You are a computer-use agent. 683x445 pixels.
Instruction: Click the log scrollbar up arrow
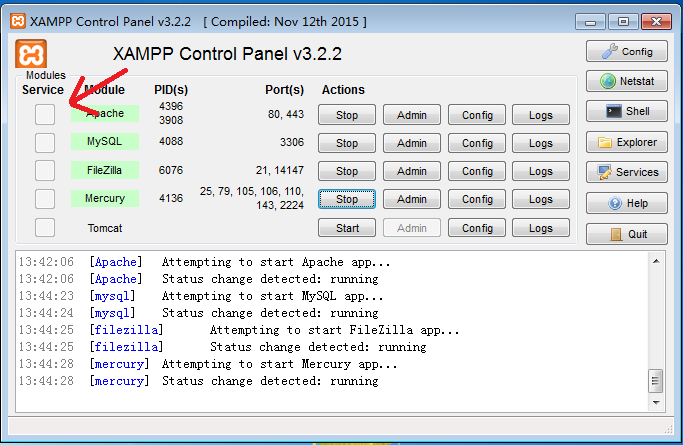(x=656, y=261)
